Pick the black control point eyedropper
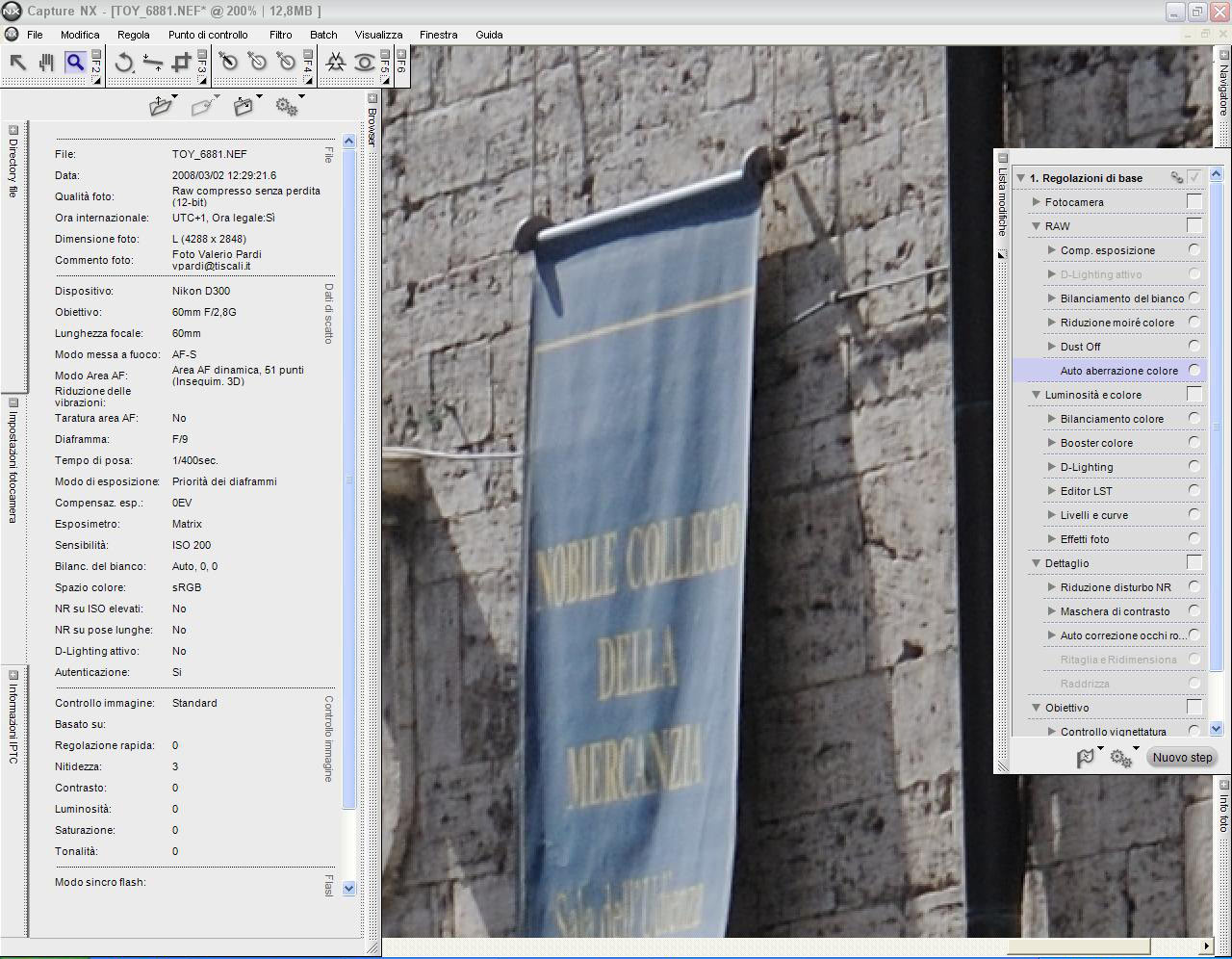The image size is (1232, 959). click(x=228, y=63)
